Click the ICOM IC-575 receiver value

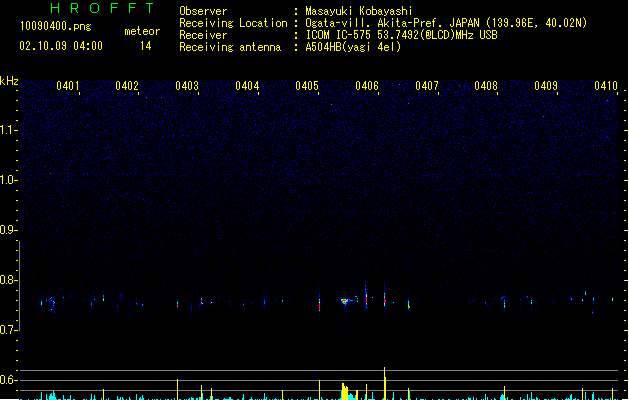point(401,35)
